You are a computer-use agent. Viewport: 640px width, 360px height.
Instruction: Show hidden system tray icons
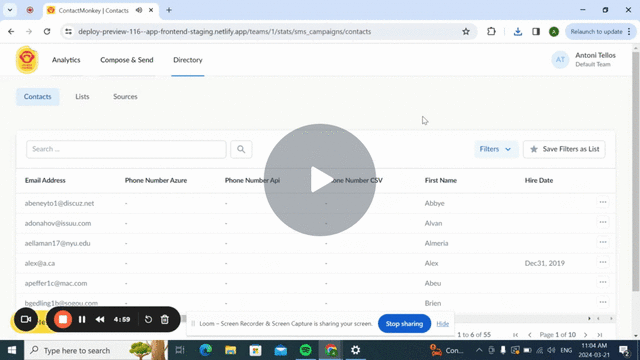point(479,350)
